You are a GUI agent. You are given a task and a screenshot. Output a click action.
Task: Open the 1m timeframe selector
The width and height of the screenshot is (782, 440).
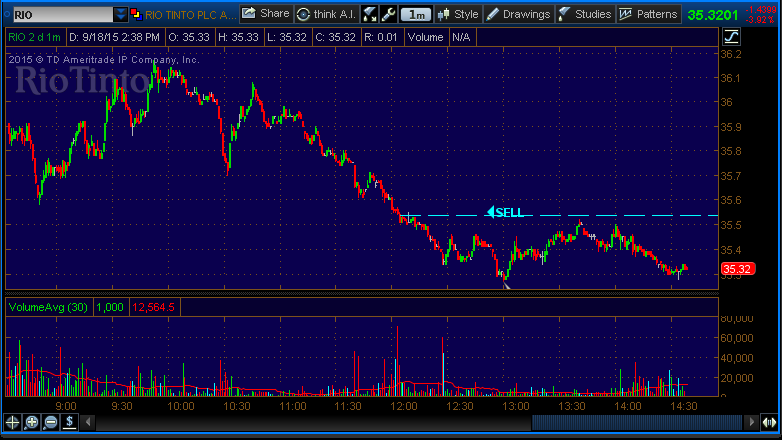(416, 14)
